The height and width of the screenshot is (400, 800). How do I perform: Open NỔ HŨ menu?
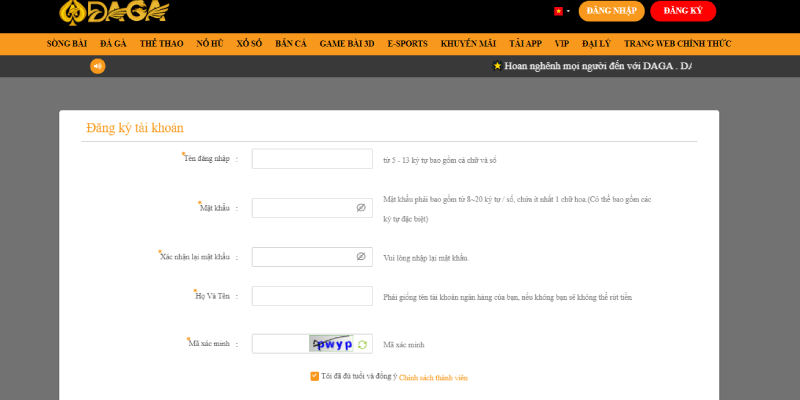tap(210, 44)
